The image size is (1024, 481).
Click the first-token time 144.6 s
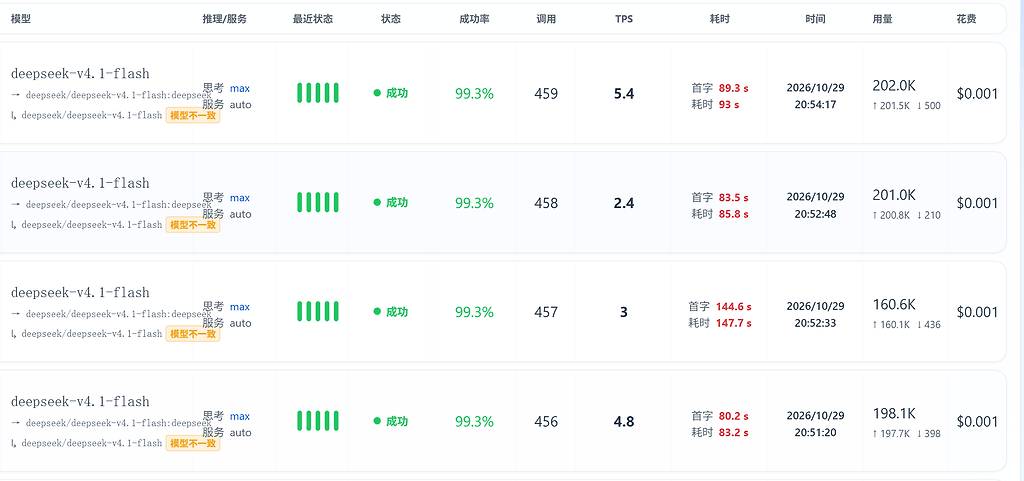pos(734,307)
